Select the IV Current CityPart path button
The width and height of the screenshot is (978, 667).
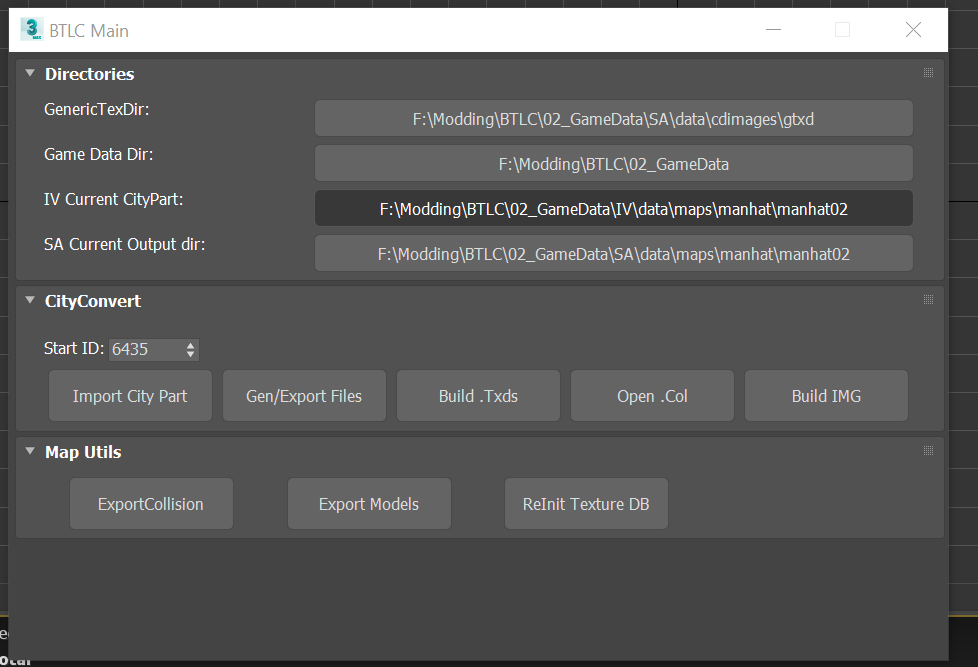click(x=613, y=208)
